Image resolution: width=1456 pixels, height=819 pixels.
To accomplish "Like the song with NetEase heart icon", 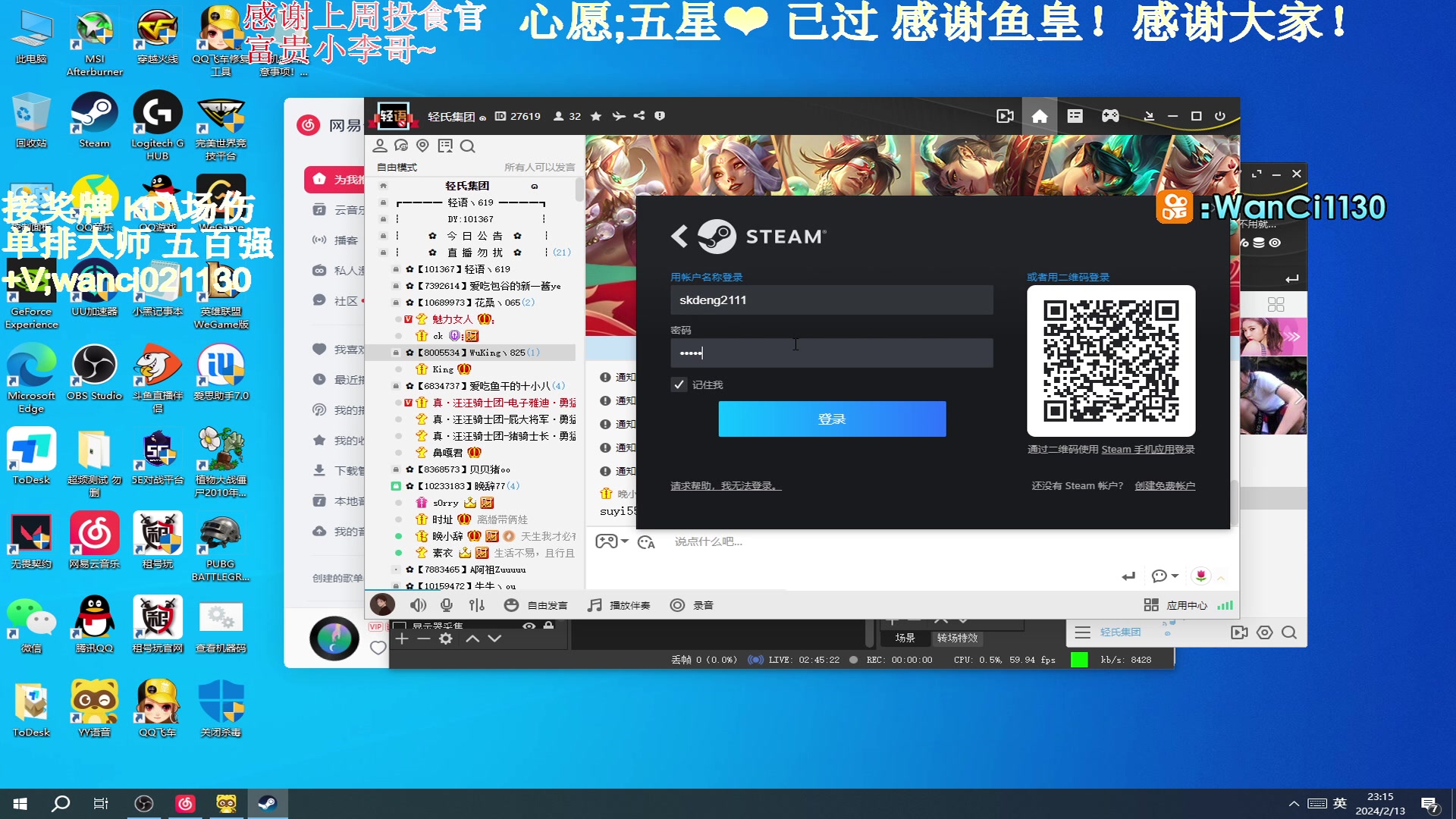I will tap(378, 648).
